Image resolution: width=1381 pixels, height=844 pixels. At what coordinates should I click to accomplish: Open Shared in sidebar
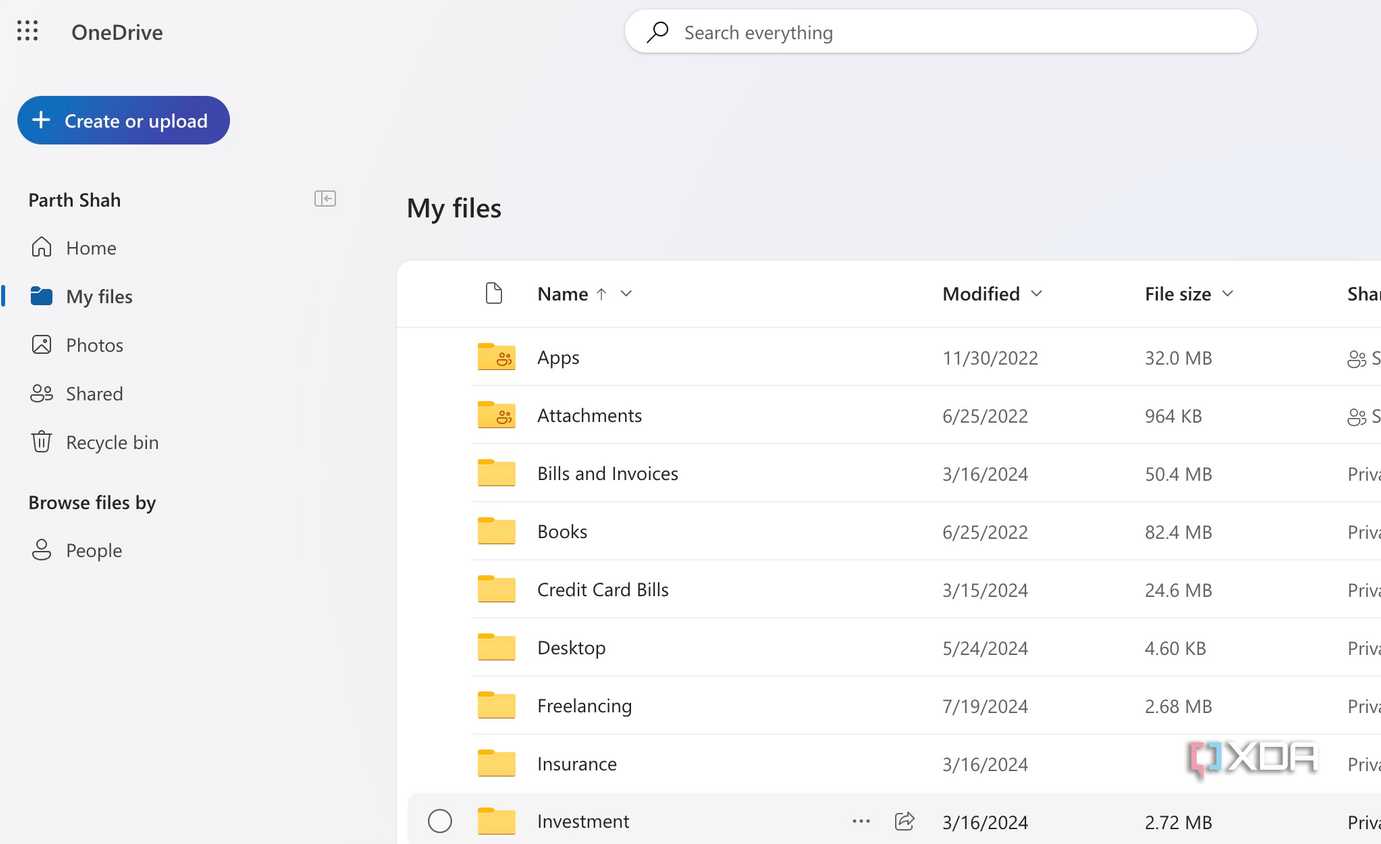(x=77, y=393)
